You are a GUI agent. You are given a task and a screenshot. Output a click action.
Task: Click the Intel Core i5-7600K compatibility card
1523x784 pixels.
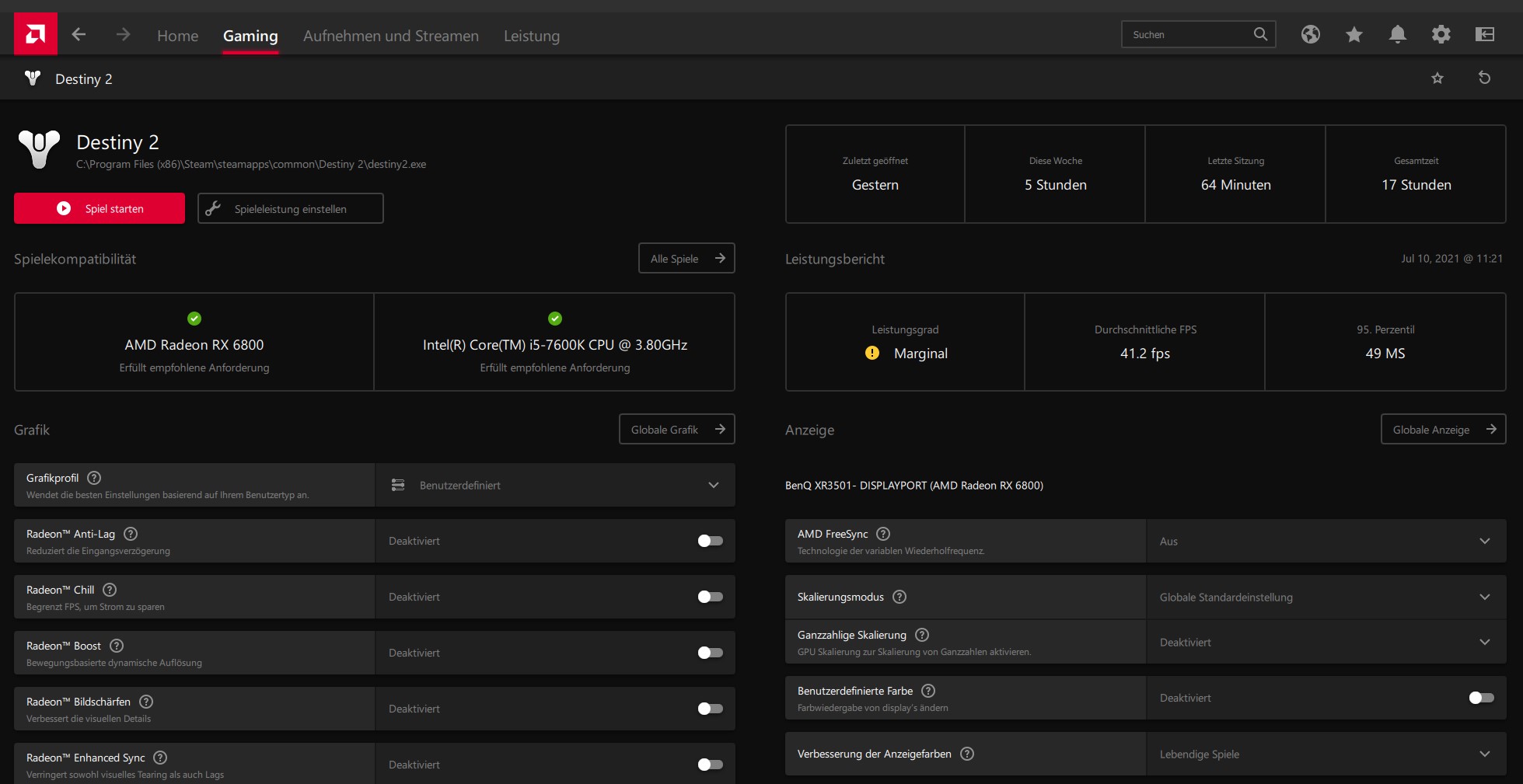tap(555, 342)
